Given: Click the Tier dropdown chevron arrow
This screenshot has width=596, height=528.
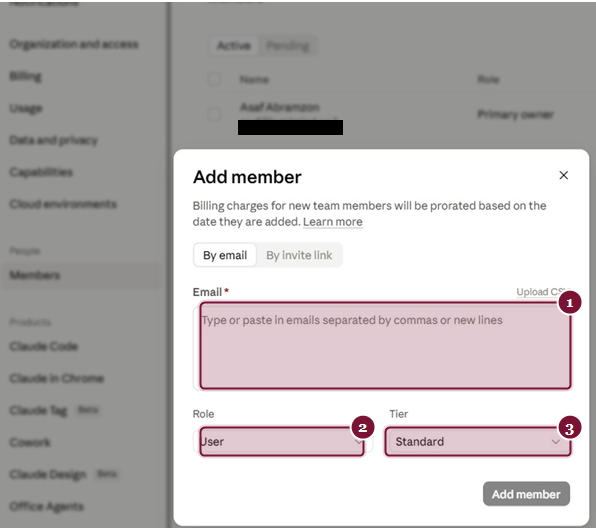Looking at the screenshot, I should click(555, 442).
